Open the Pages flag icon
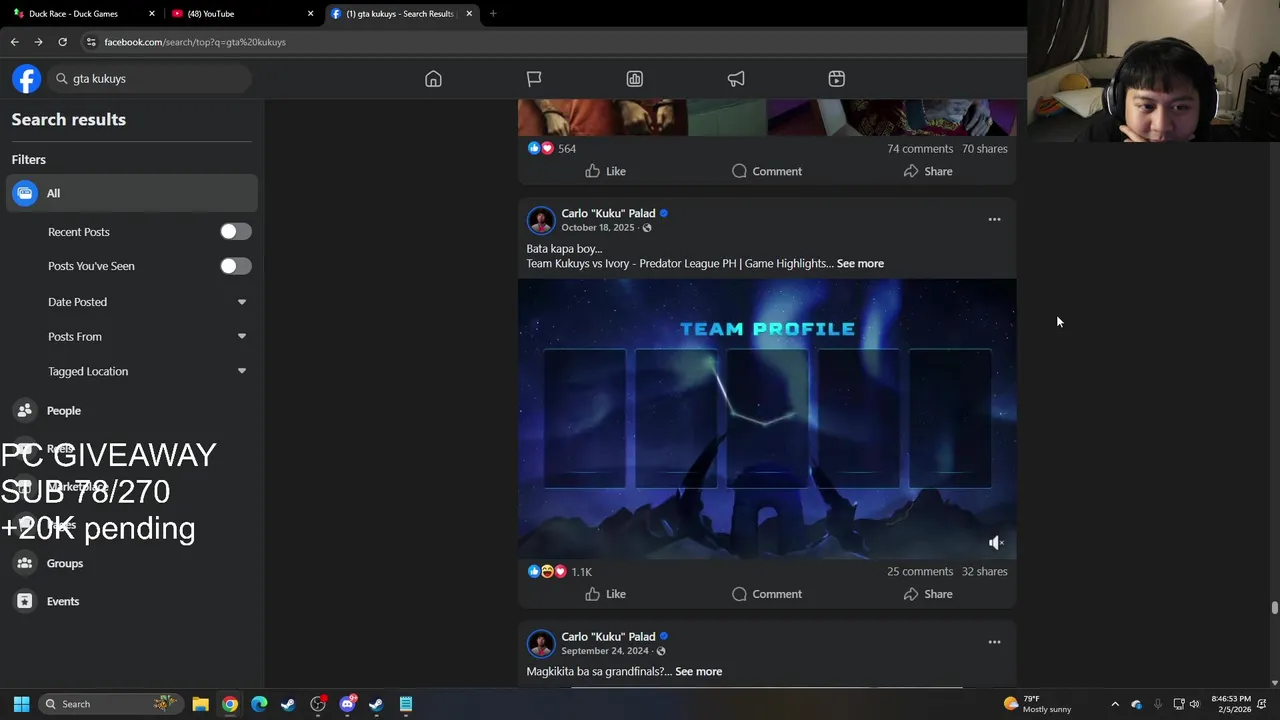 [x=534, y=79]
